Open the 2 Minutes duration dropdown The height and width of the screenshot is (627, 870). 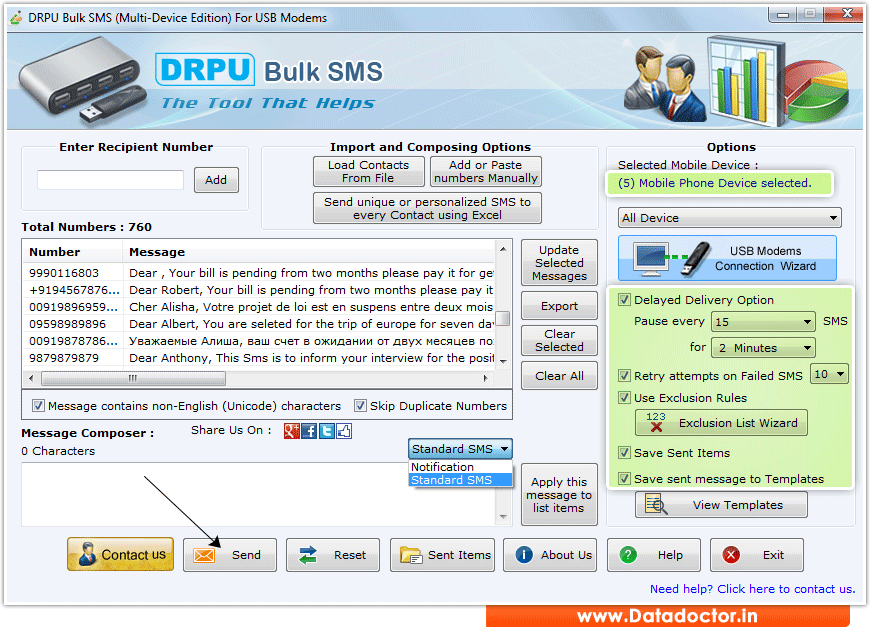coord(763,348)
